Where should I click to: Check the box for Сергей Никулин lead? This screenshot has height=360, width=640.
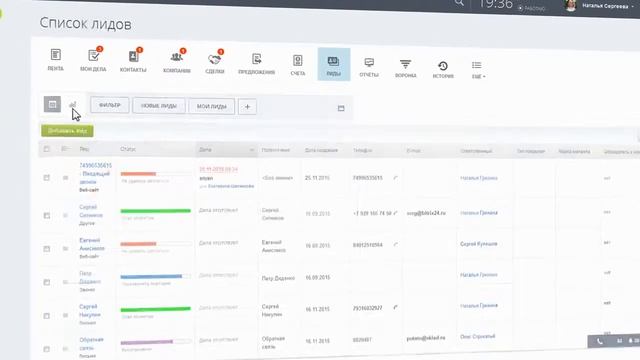[47, 316]
